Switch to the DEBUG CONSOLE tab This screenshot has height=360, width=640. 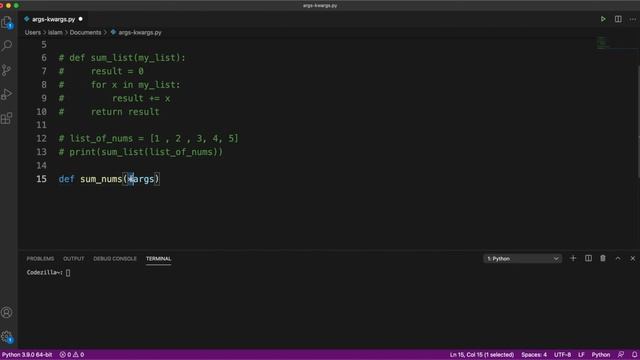(115, 259)
